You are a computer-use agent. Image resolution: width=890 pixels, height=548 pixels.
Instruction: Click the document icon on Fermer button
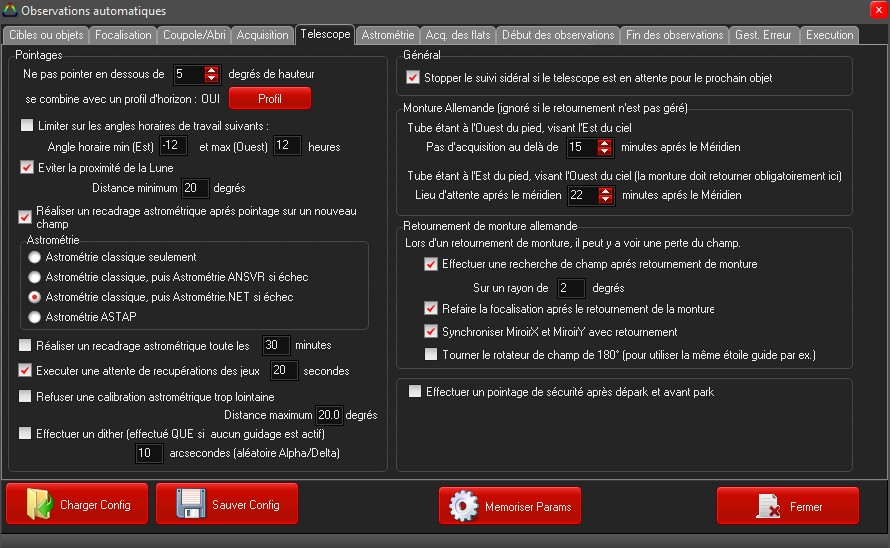pyautogui.click(x=769, y=506)
